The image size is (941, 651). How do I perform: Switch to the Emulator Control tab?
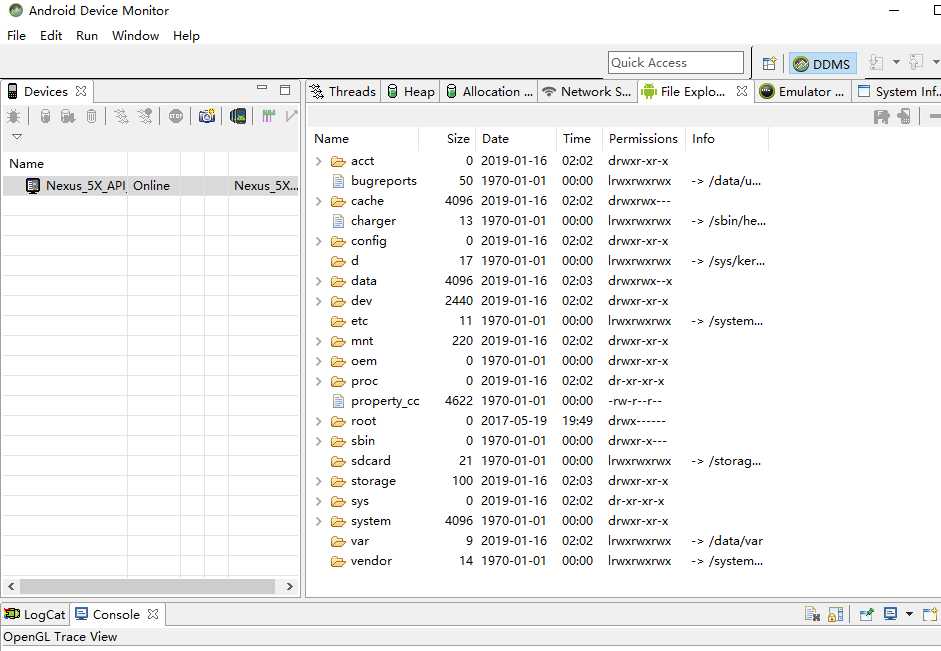pyautogui.click(x=802, y=91)
